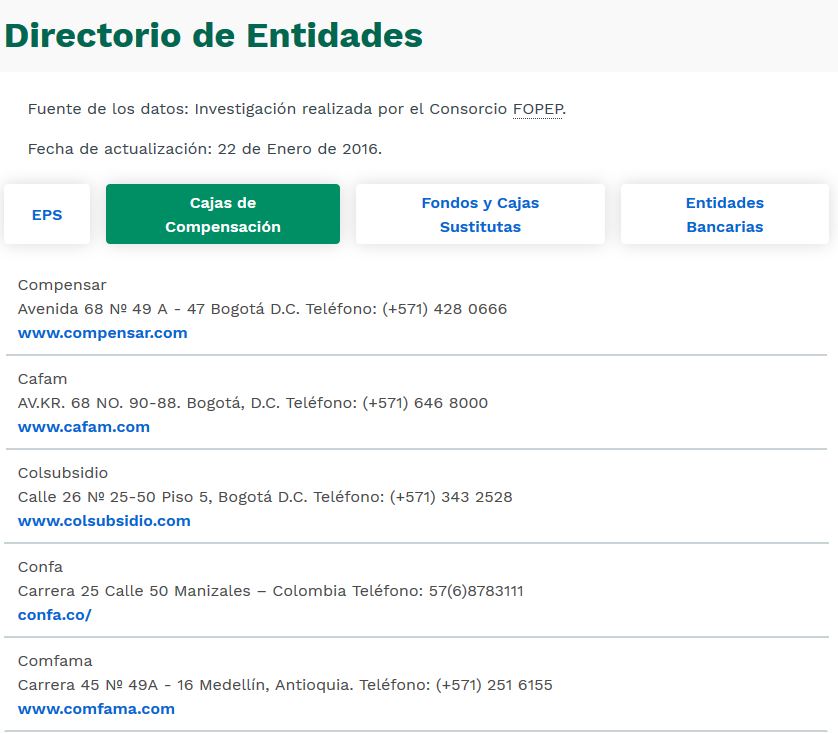
Task: Open the Entidades Bancarias tab
Action: pos(725,214)
